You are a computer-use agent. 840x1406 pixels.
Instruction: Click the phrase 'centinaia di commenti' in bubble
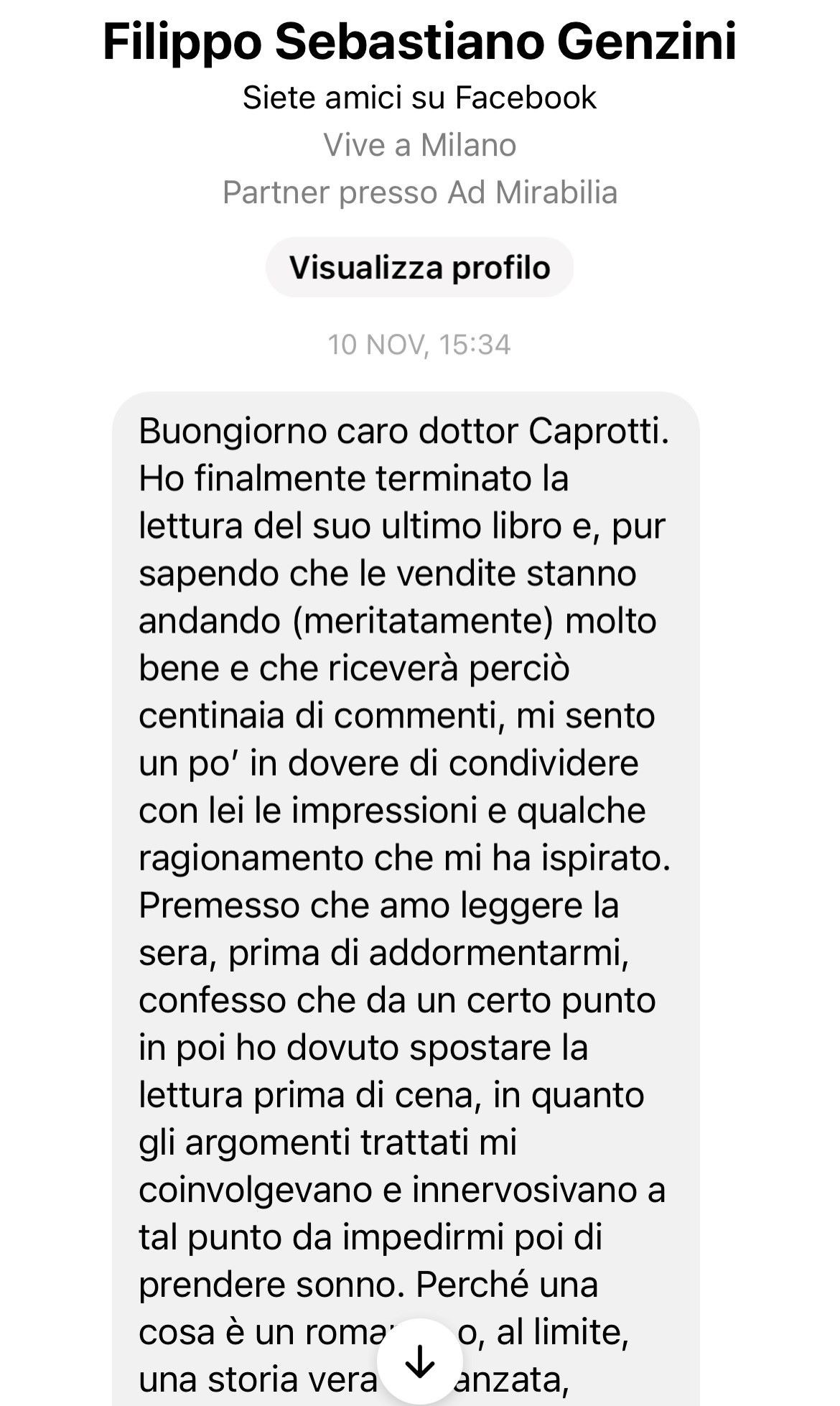click(319, 716)
